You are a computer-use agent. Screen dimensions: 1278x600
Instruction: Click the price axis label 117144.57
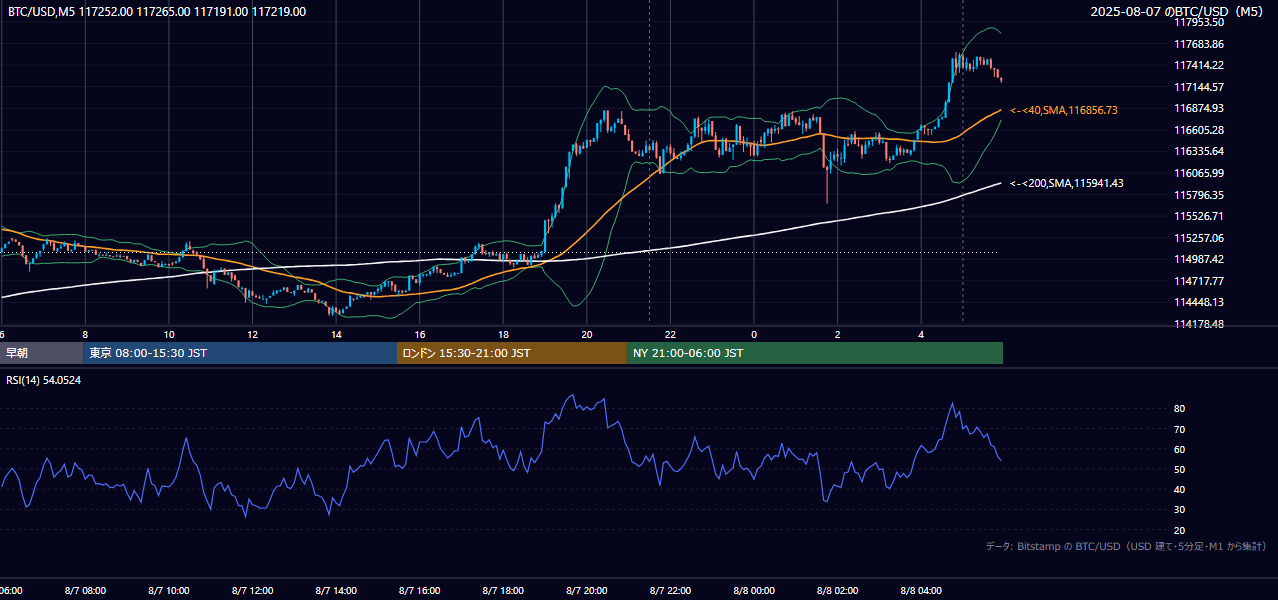click(x=1199, y=87)
